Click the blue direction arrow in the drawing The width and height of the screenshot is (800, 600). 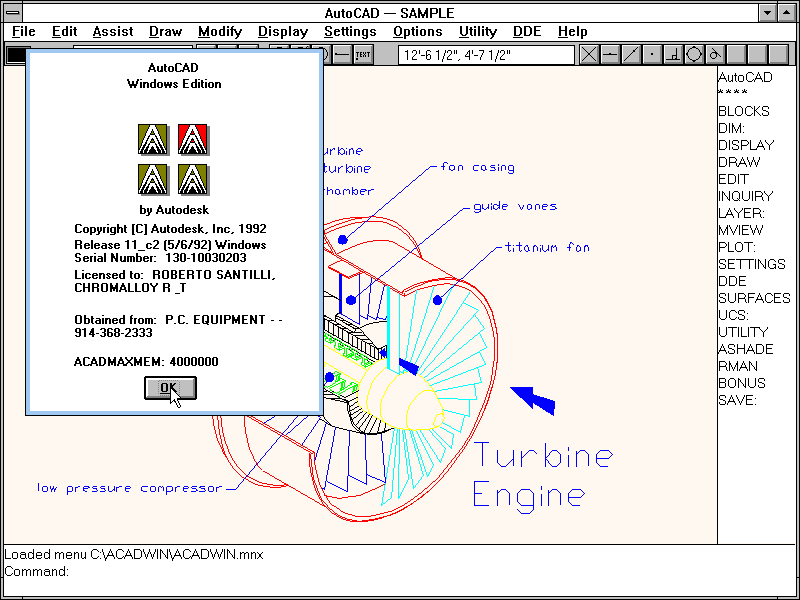(533, 399)
